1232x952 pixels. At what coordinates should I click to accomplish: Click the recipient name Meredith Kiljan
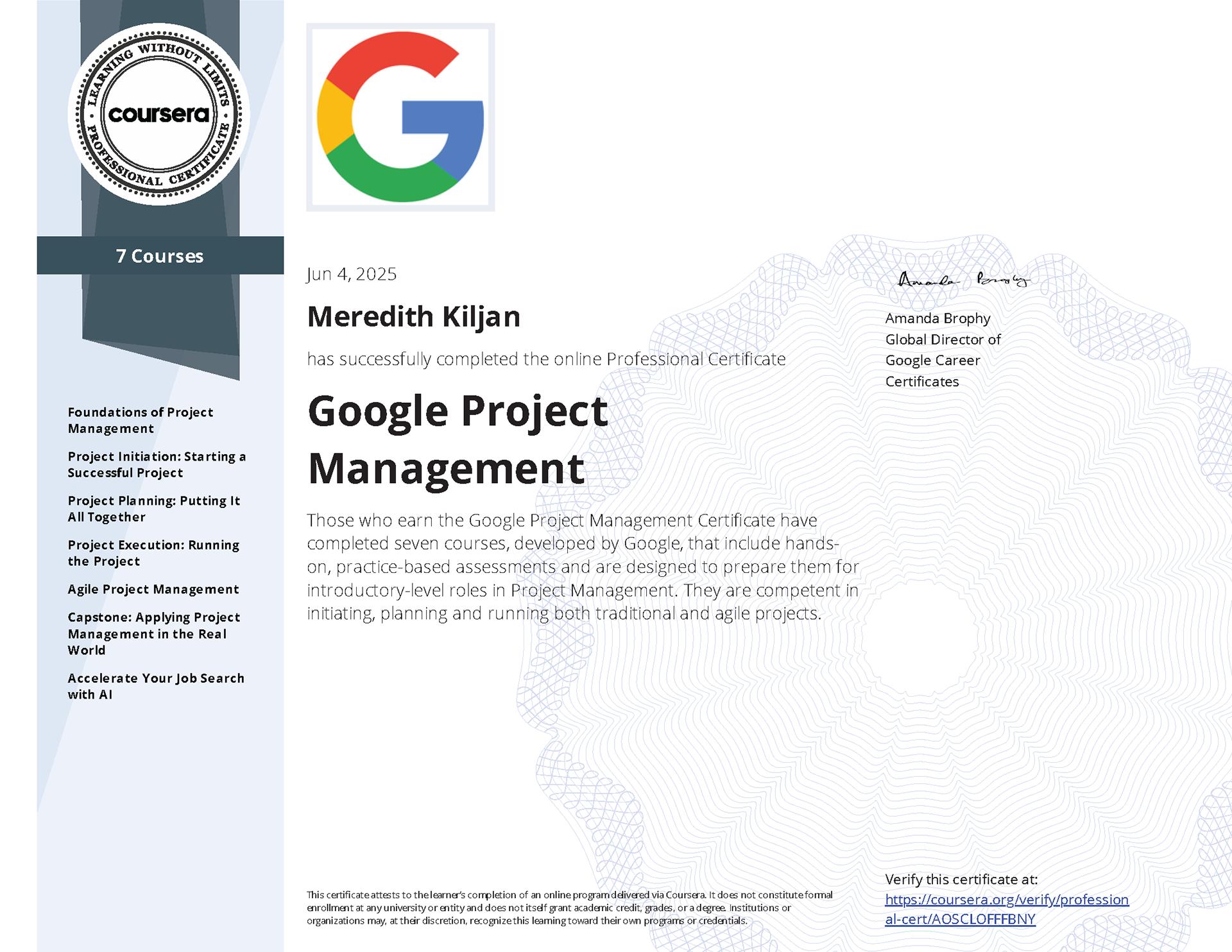point(413,317)
